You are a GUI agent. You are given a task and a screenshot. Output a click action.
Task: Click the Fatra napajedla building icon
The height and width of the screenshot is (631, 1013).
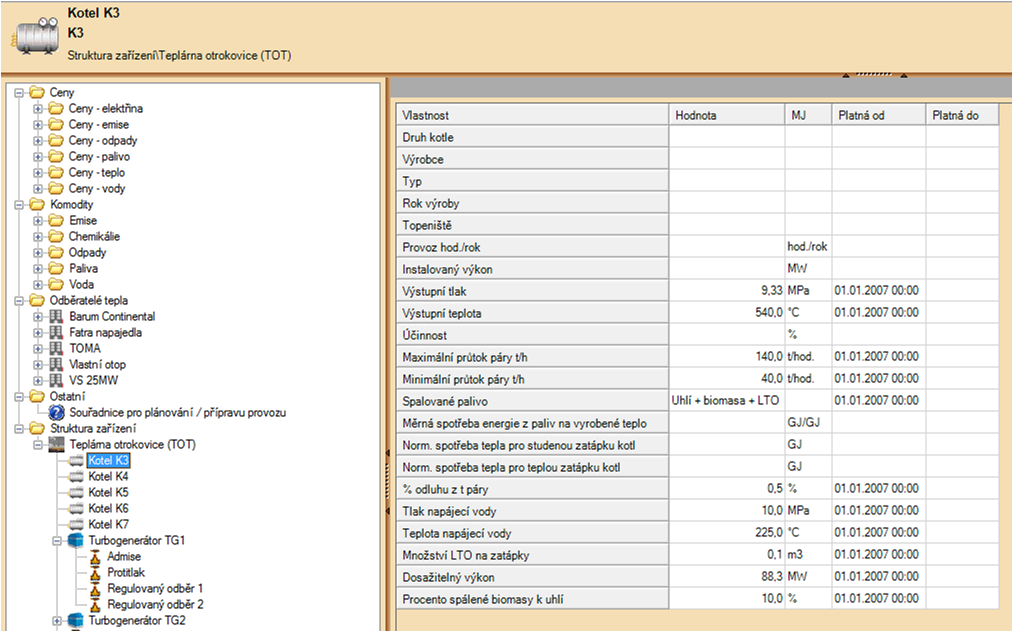point(56,333)
